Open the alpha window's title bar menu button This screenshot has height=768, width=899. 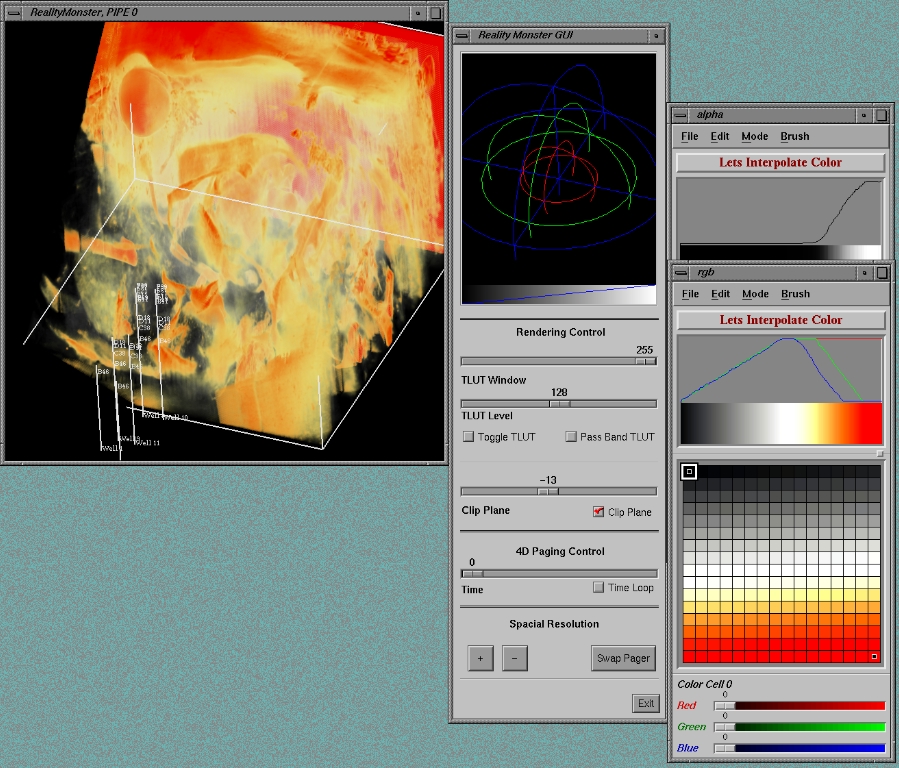tap(679, 115)
